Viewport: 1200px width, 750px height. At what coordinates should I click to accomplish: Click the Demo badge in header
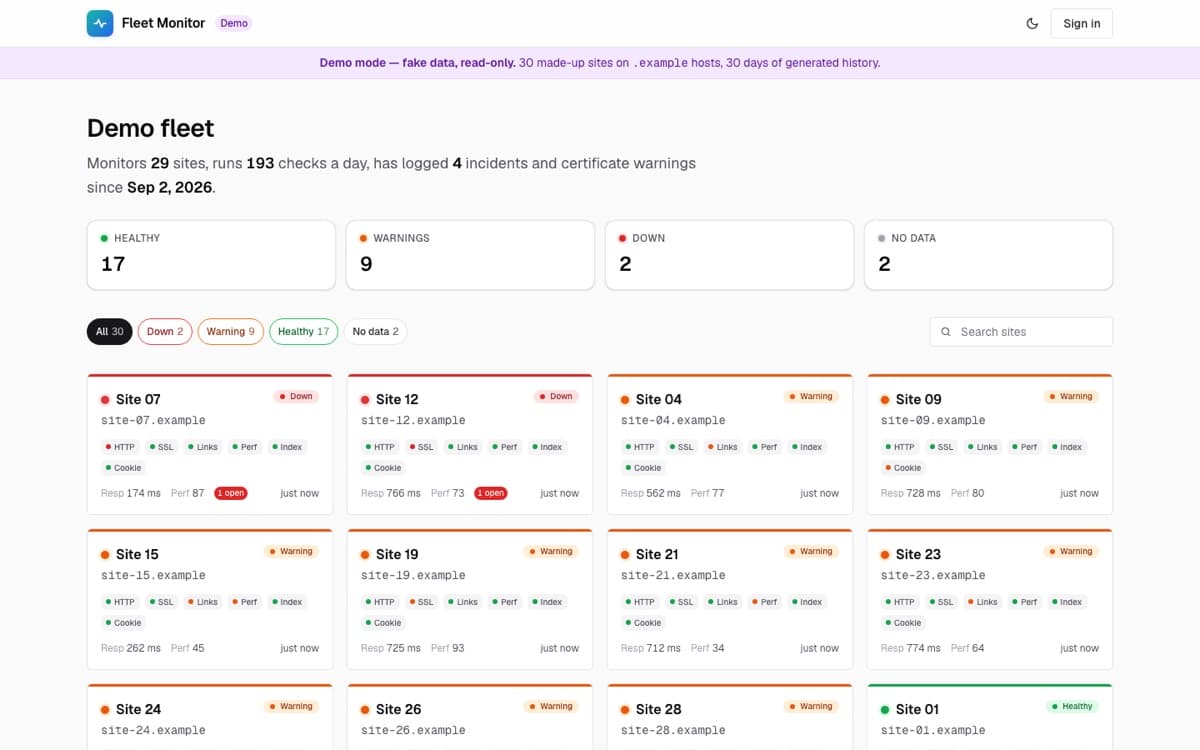[234, 23]
